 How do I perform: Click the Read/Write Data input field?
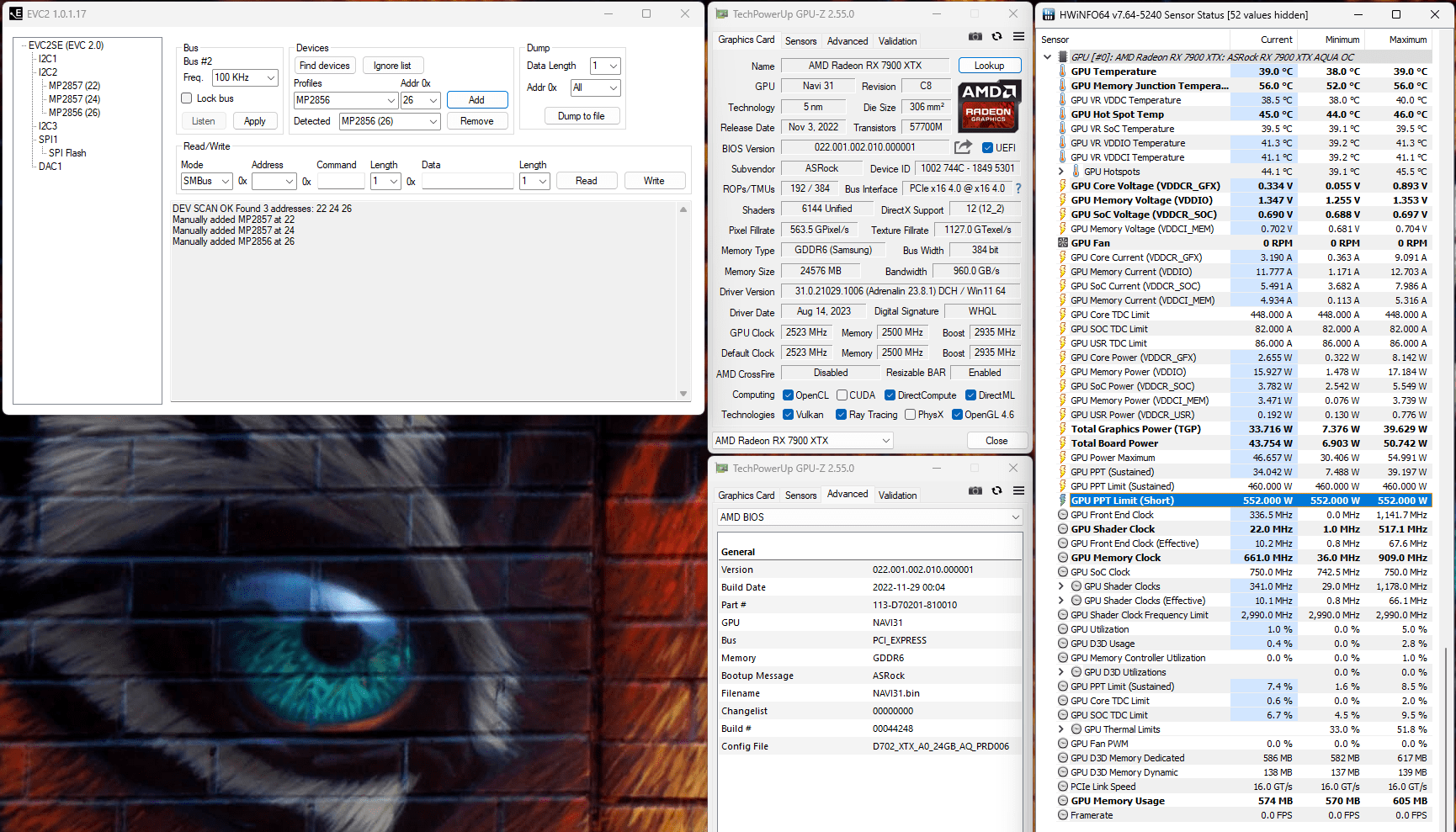467,181
